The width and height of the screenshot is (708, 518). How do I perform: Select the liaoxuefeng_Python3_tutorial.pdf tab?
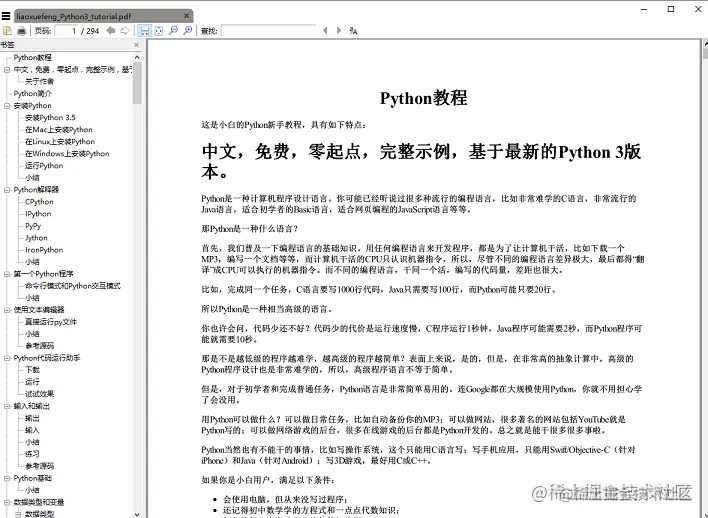click(104, 16)
